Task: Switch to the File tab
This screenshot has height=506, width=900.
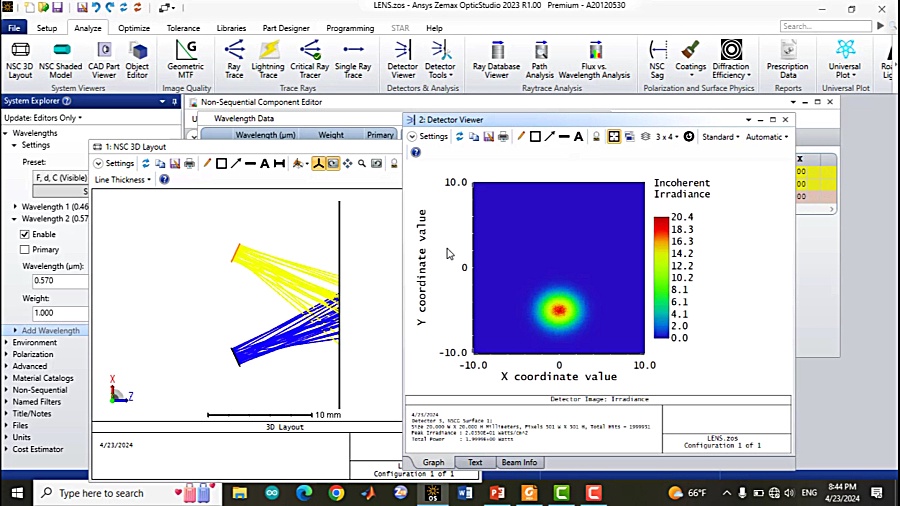Action: [x=14, y=28]
